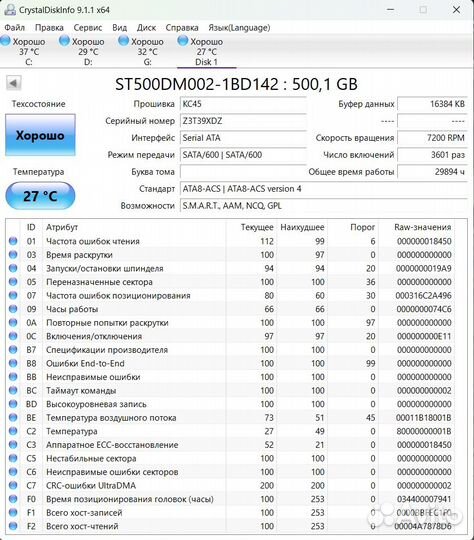Go to previous disk with back arrow
Screen dimensions: 474x540
14,83
